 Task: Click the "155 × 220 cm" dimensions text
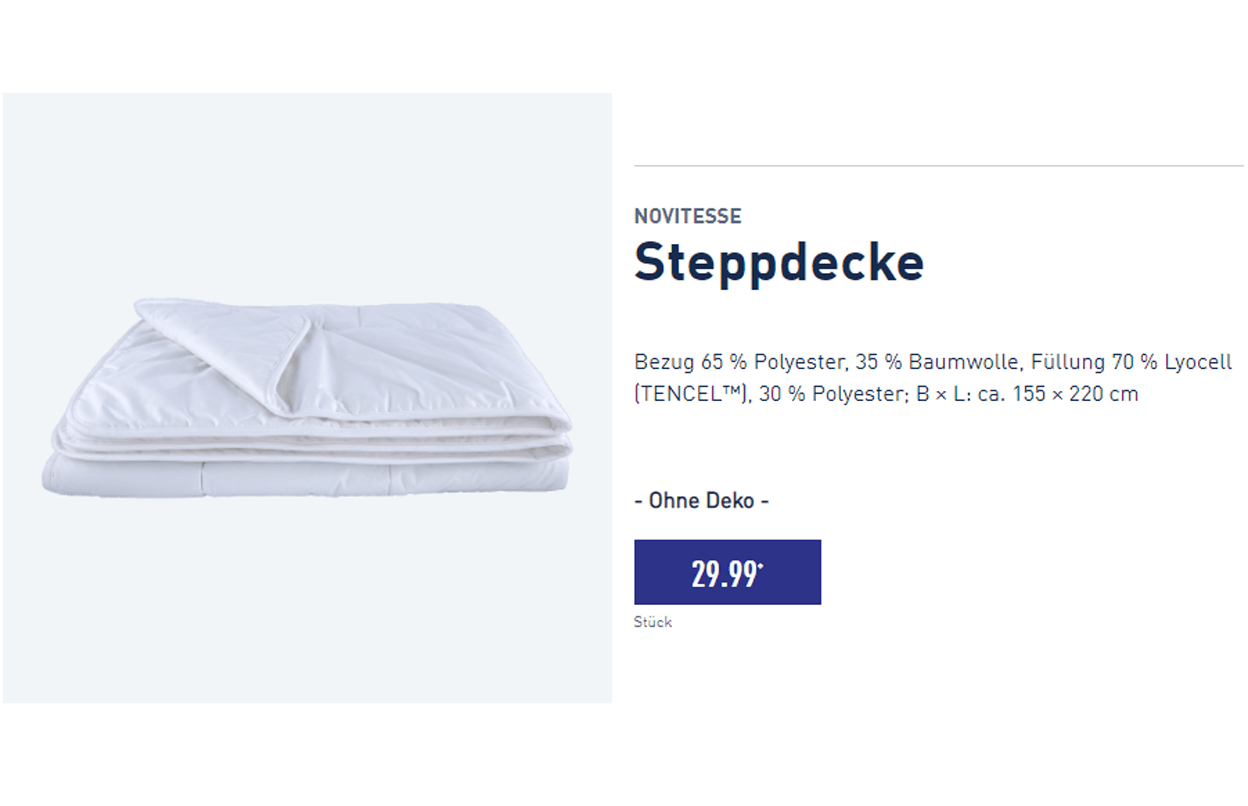tap(1075, 394)
